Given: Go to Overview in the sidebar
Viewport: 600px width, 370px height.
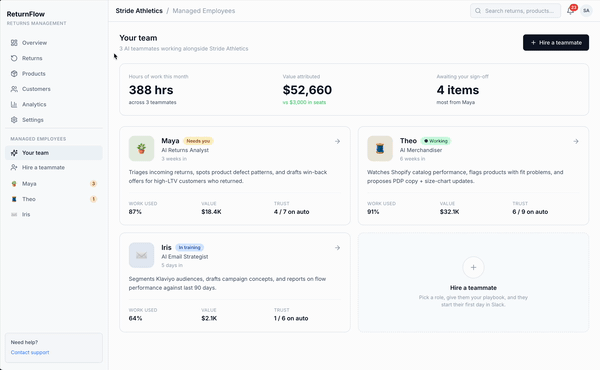Looking at the screenshot, I should (54, 43).
